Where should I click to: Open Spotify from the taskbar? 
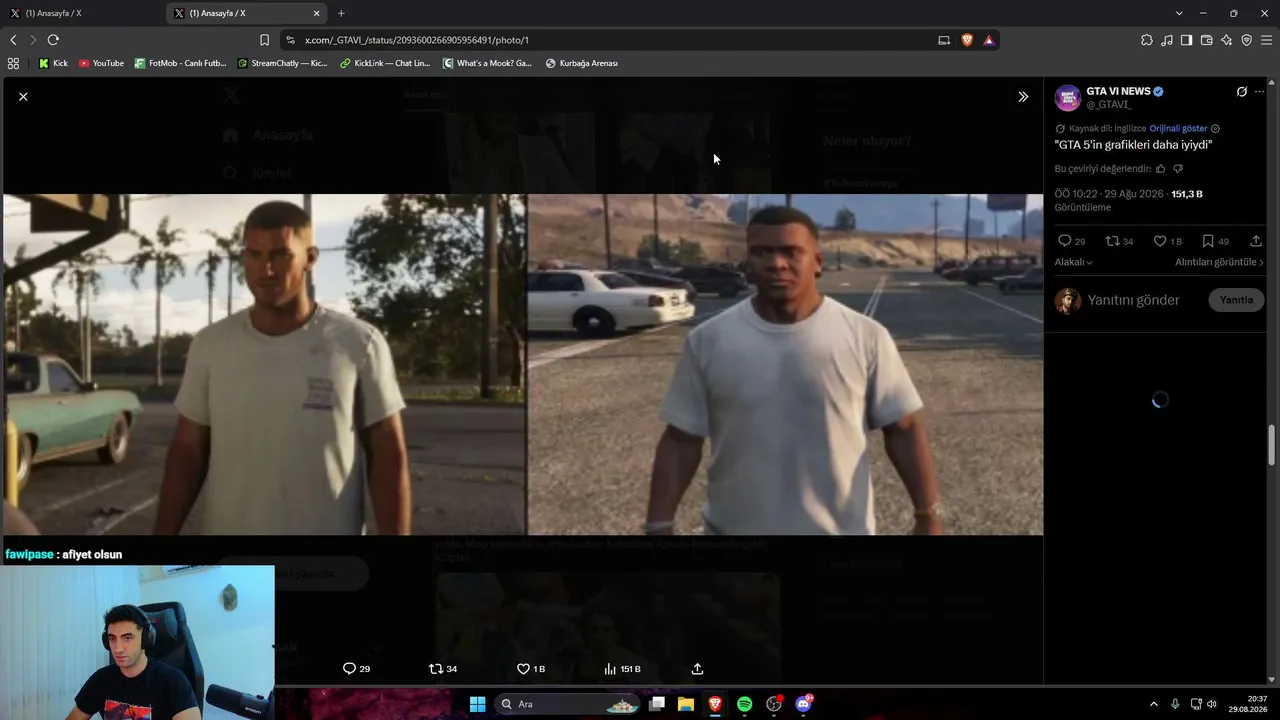coord(744,704)
